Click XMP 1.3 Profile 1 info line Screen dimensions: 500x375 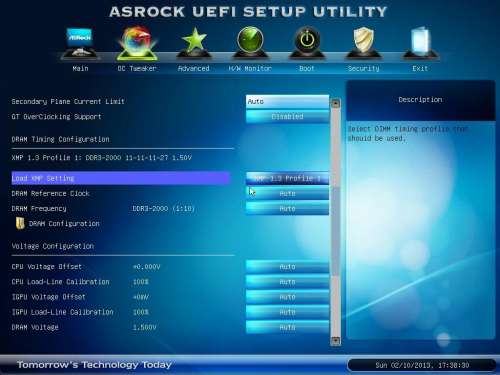(102, 158)
